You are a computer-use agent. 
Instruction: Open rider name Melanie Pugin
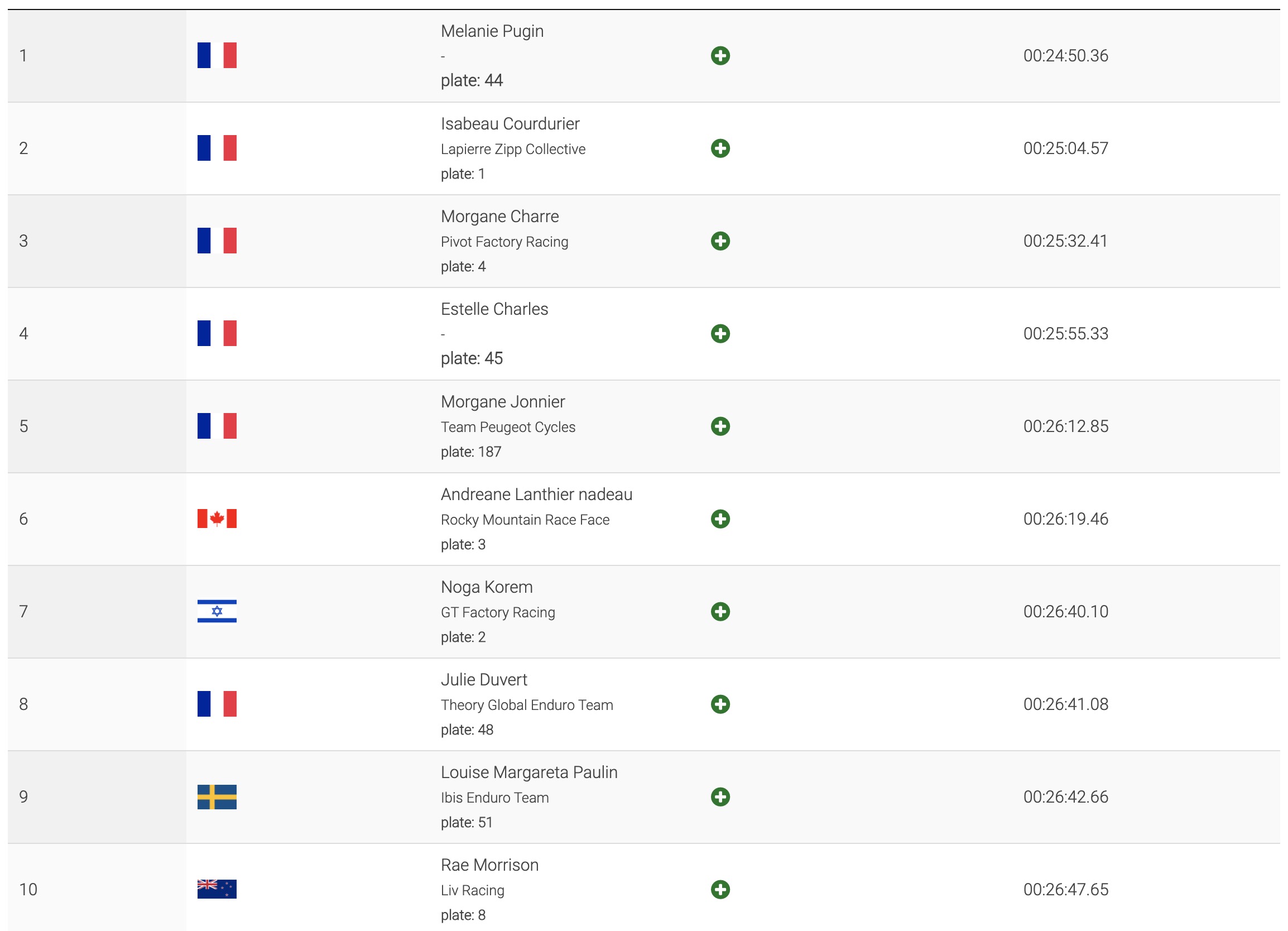[492, 31]
